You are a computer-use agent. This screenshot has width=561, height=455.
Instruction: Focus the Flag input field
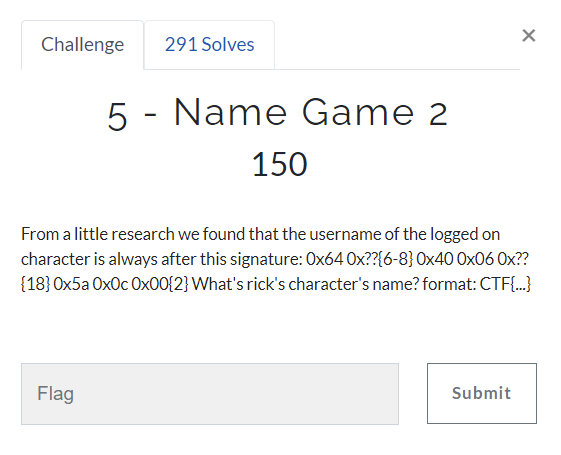210,394
